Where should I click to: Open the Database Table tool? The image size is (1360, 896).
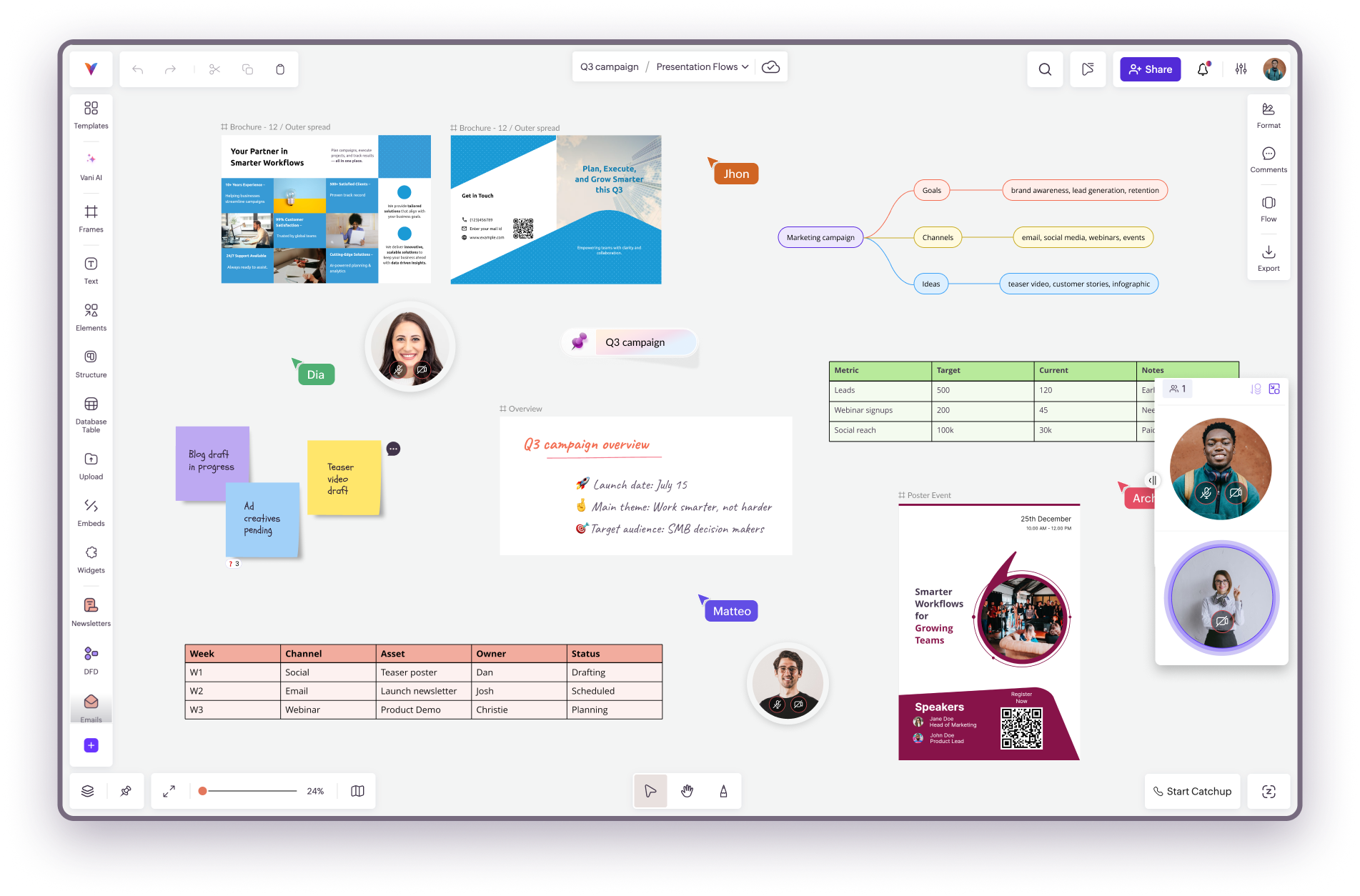tap(91, 415)
